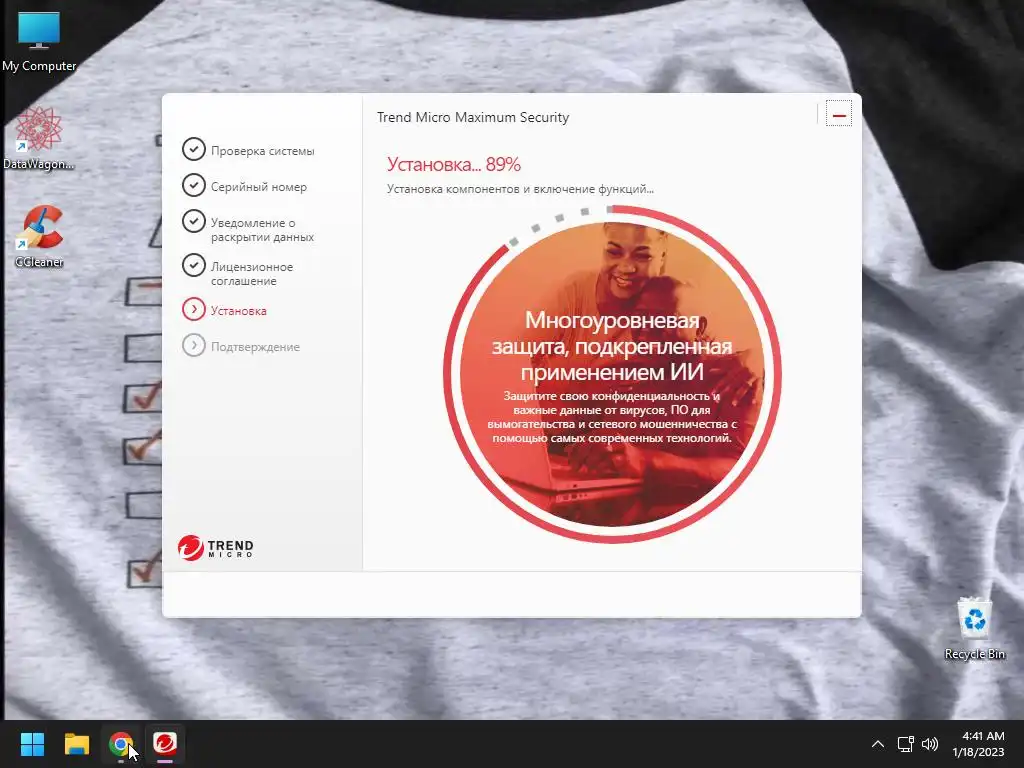This screenshot has height=768, width=1024.
Task: Click the circular red installation progress ring
Action: coord(613,374)
